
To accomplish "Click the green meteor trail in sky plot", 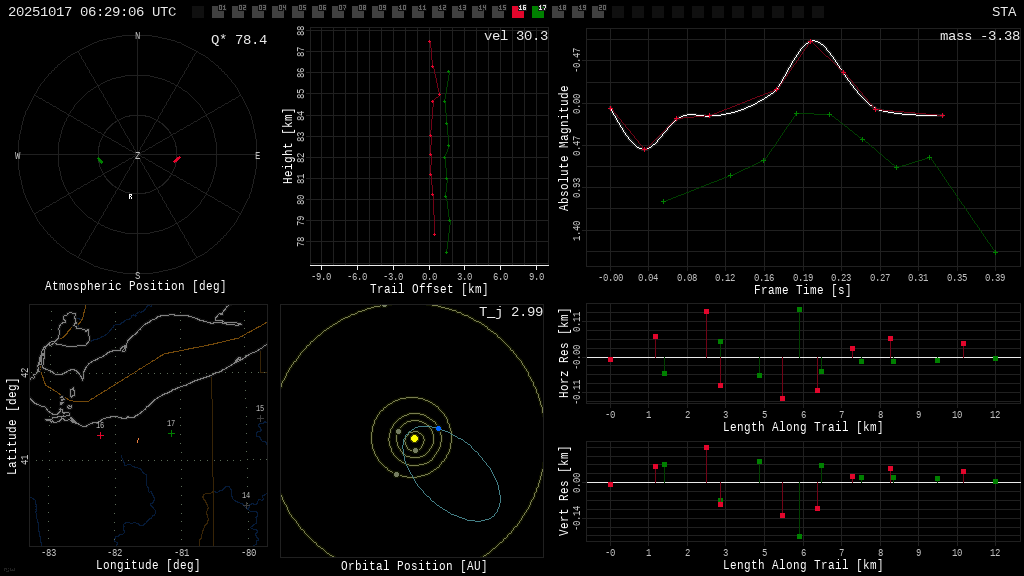I will (100, 160).
